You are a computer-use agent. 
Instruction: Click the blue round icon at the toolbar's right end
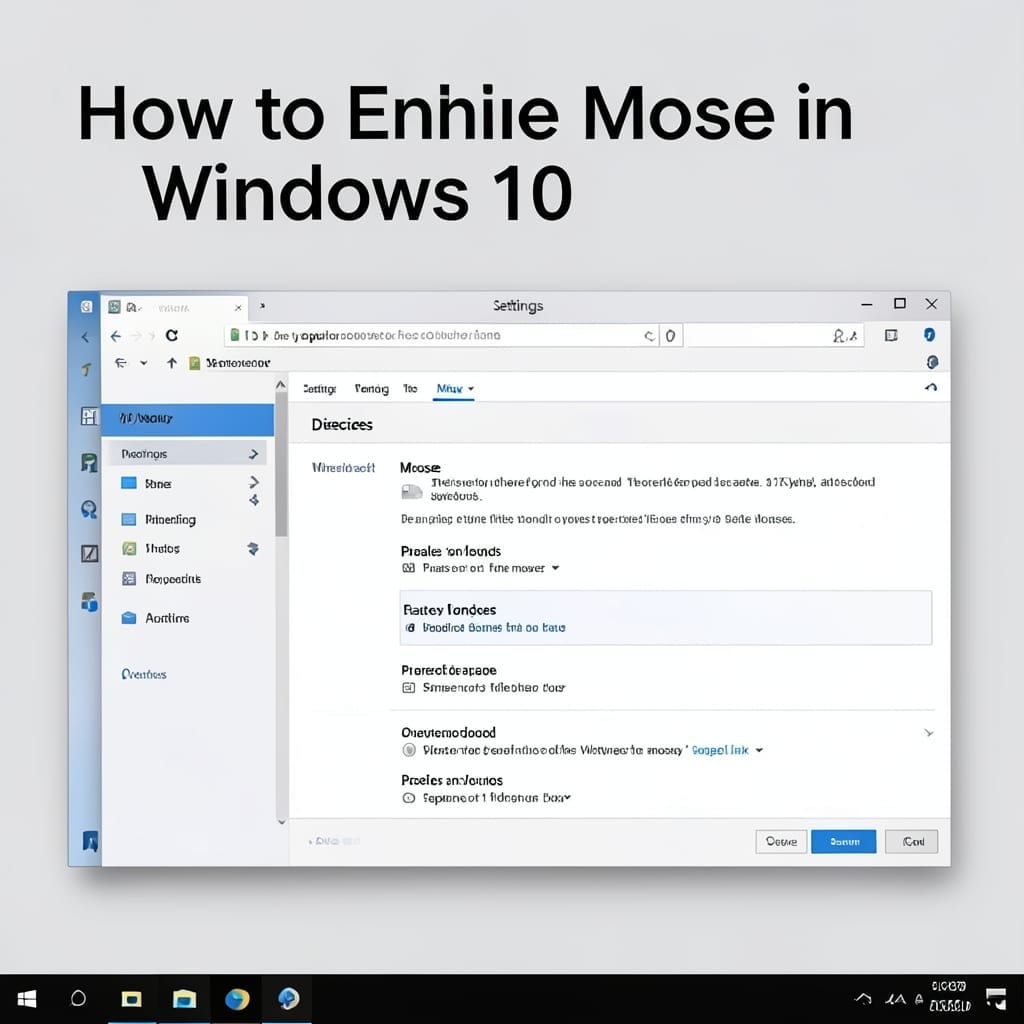click(929, 334)
